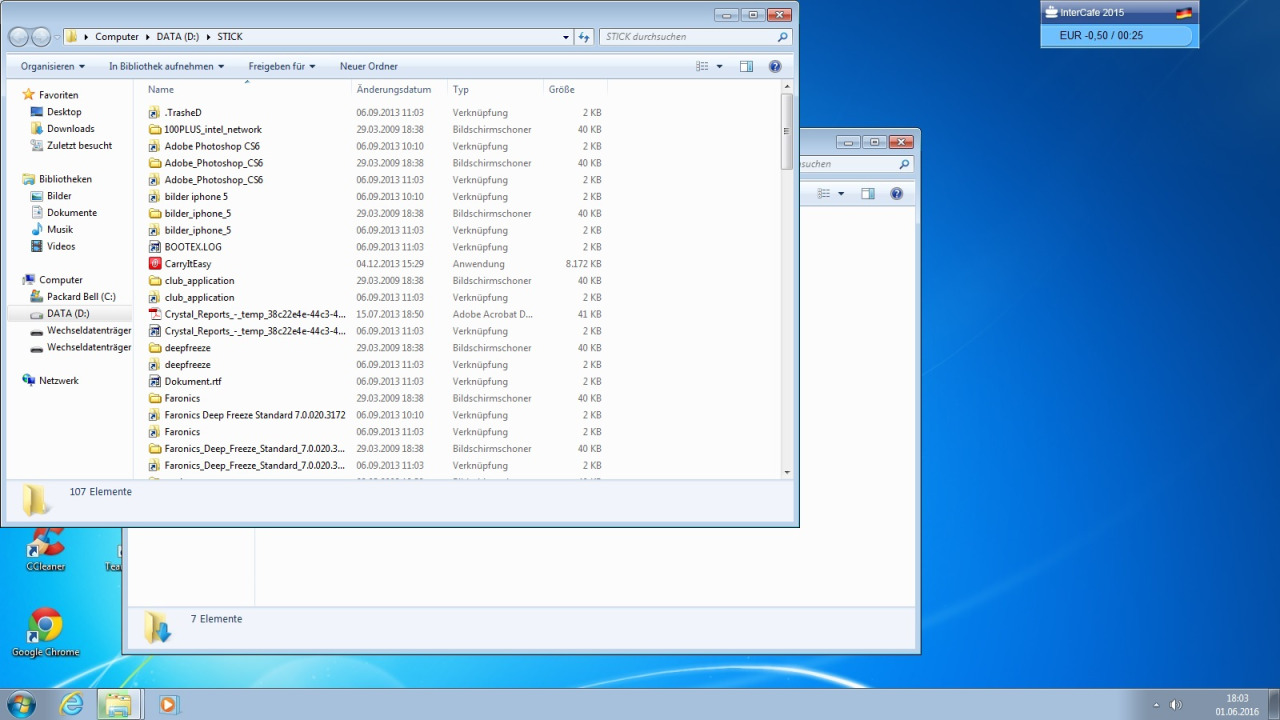Click the volume speaker icon in the tray
Image resolution: width=1280 pixels, height=720 pixels.
pos(1176,705)
